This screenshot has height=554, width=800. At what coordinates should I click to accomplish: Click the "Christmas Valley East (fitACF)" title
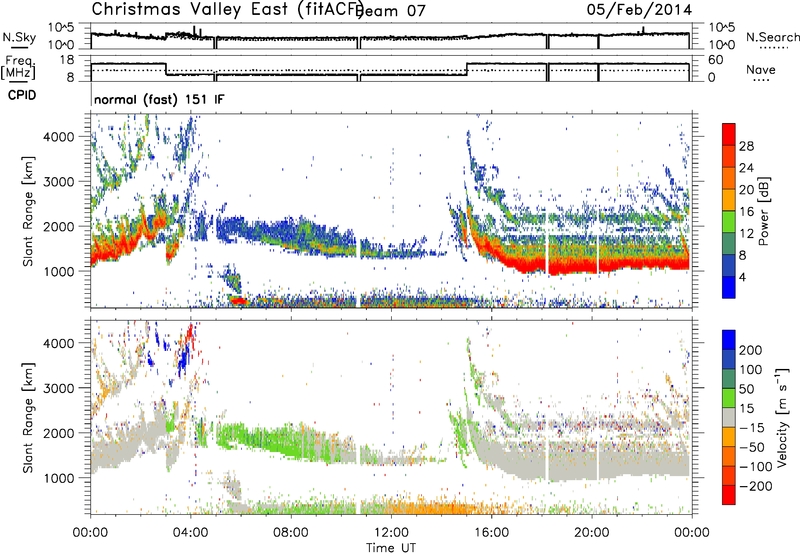click(228, 10)
